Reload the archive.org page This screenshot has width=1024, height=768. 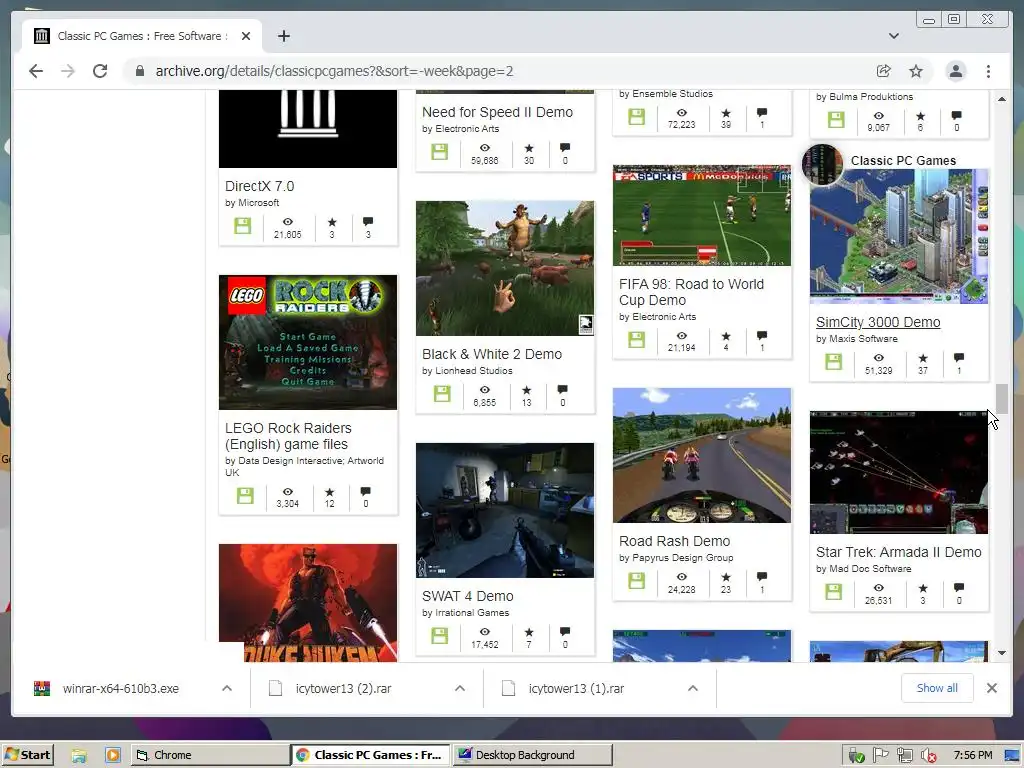pos(100,71)
